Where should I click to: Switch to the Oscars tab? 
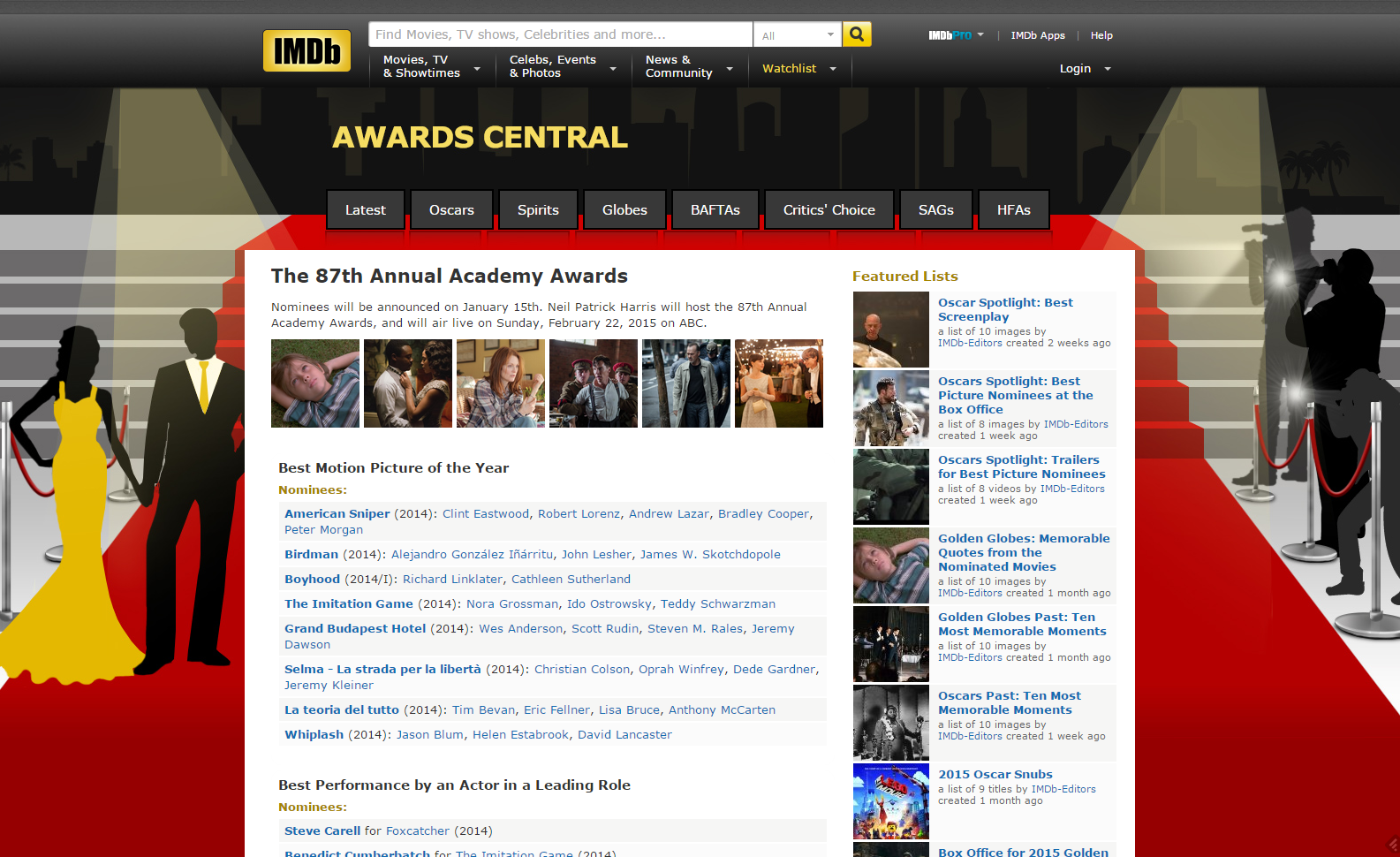click(451, 210)
